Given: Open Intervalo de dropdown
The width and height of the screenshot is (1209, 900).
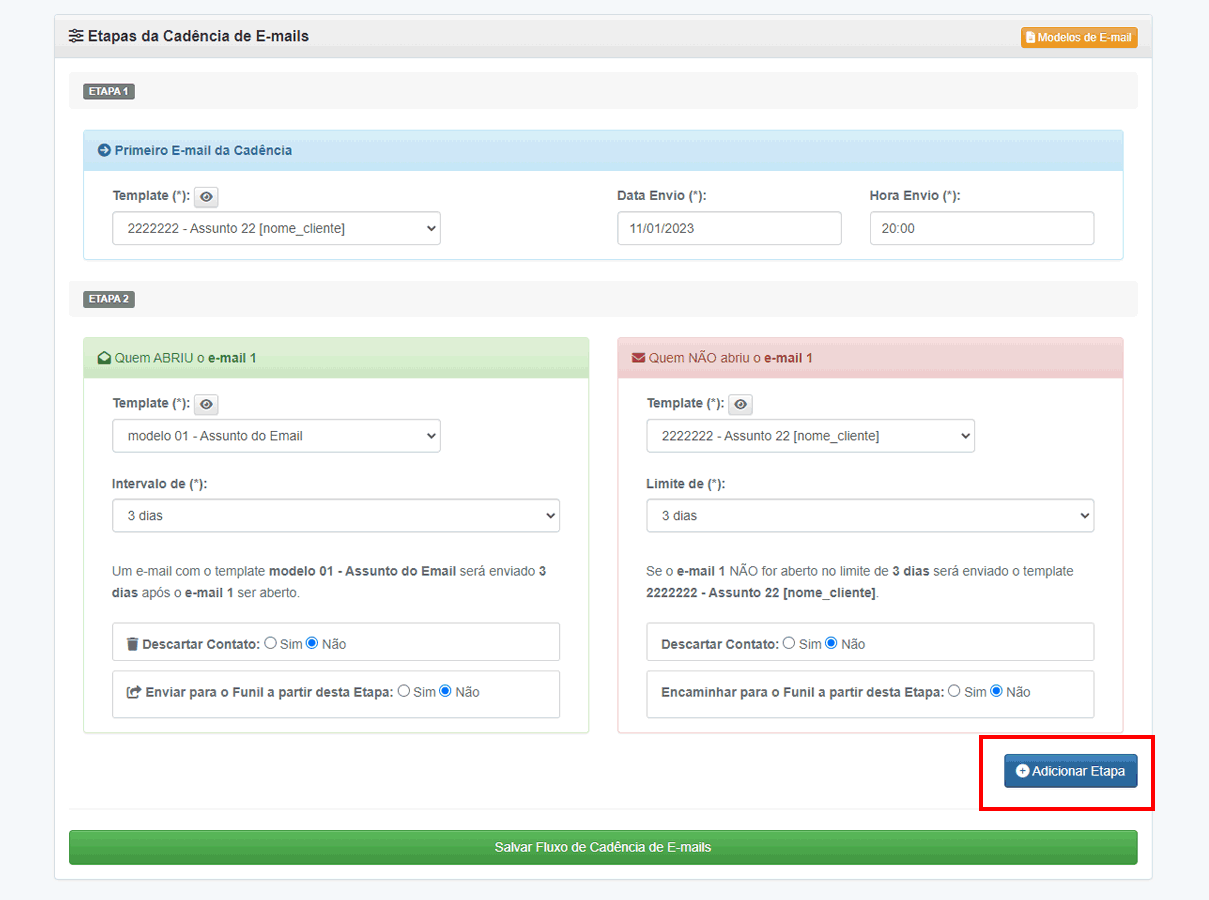Looking at the screenshot, I should pos(336,516).
